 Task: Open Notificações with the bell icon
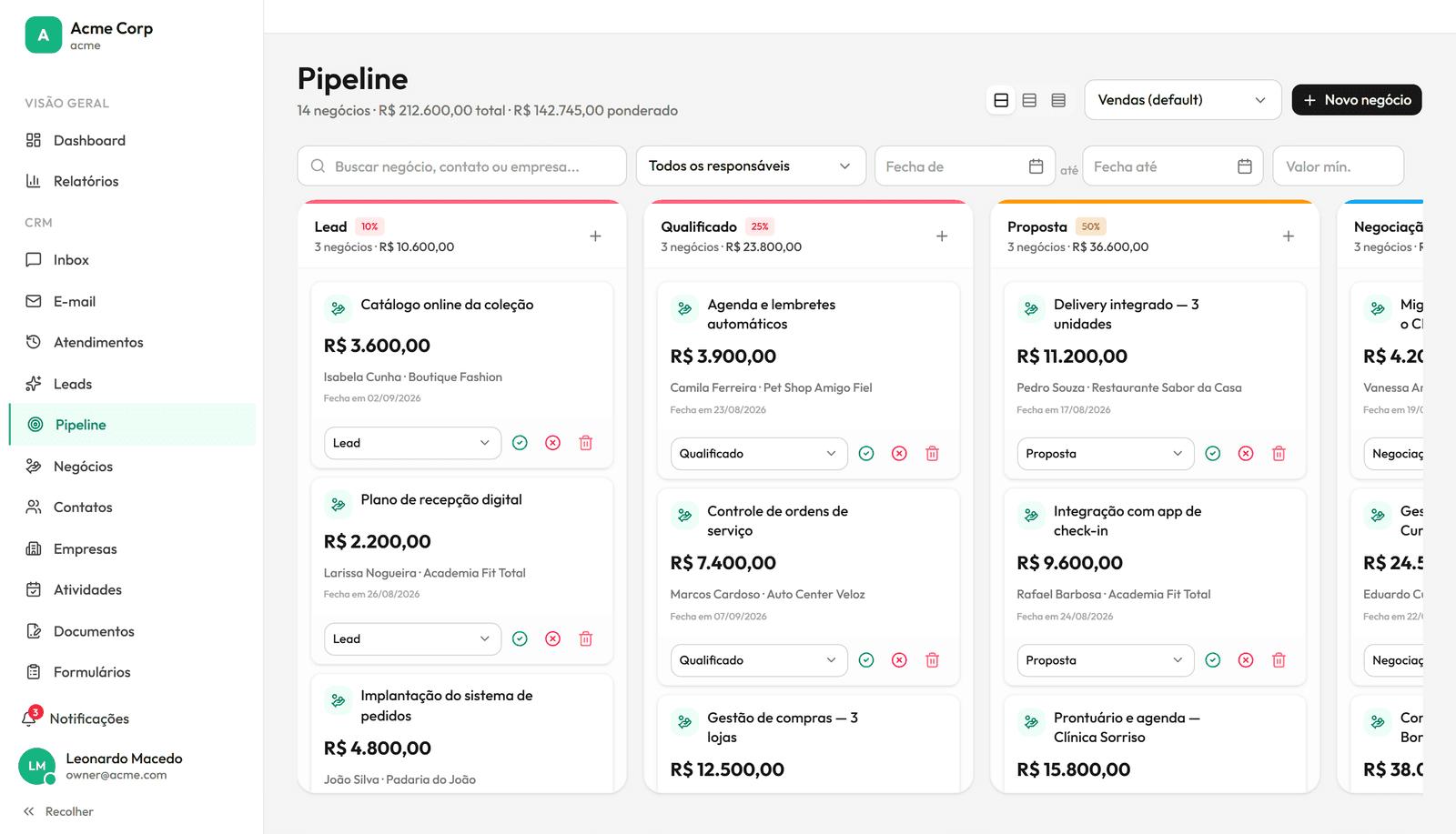(31, 718)
